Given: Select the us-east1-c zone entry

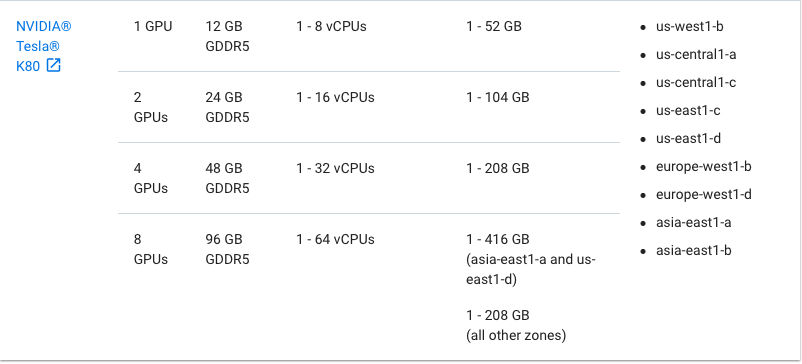Looking at the screenshot, I should pyautogui.click(x=688, y=111).
